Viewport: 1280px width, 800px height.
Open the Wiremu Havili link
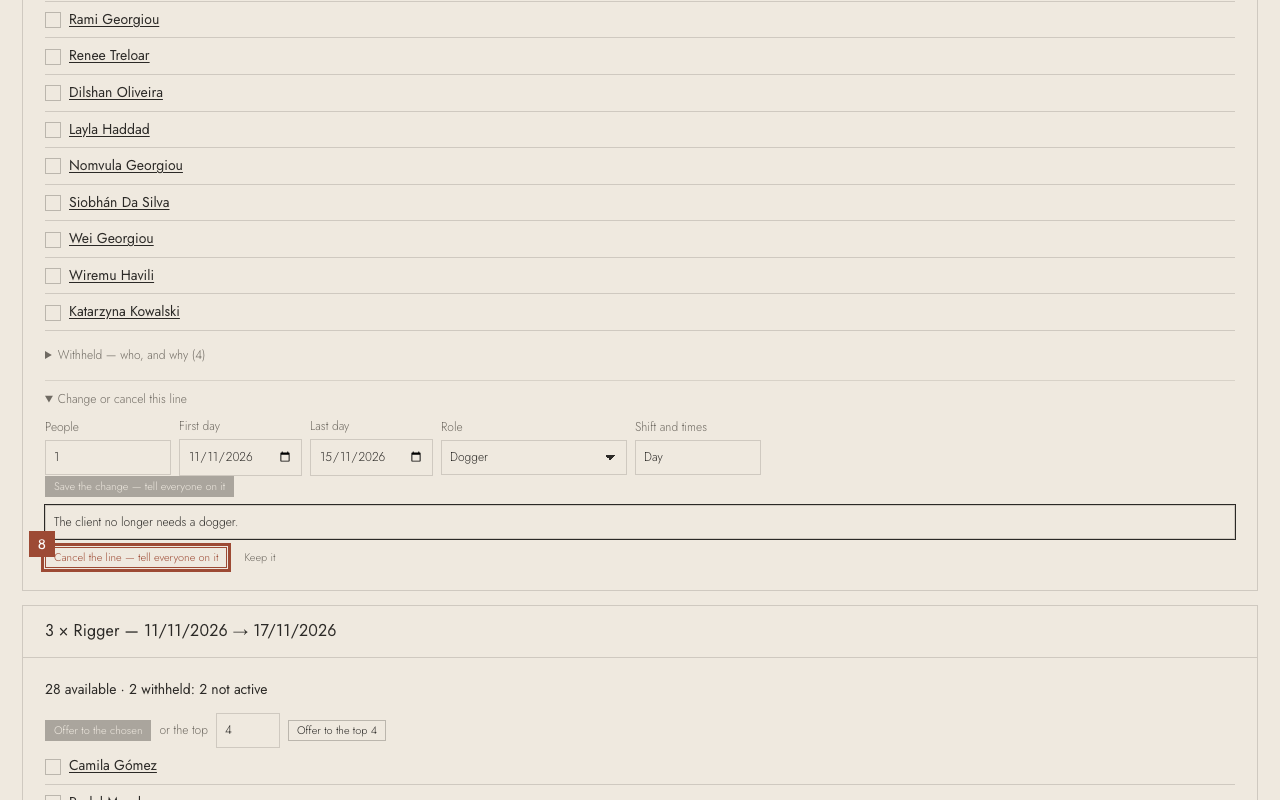coord(111,275)
